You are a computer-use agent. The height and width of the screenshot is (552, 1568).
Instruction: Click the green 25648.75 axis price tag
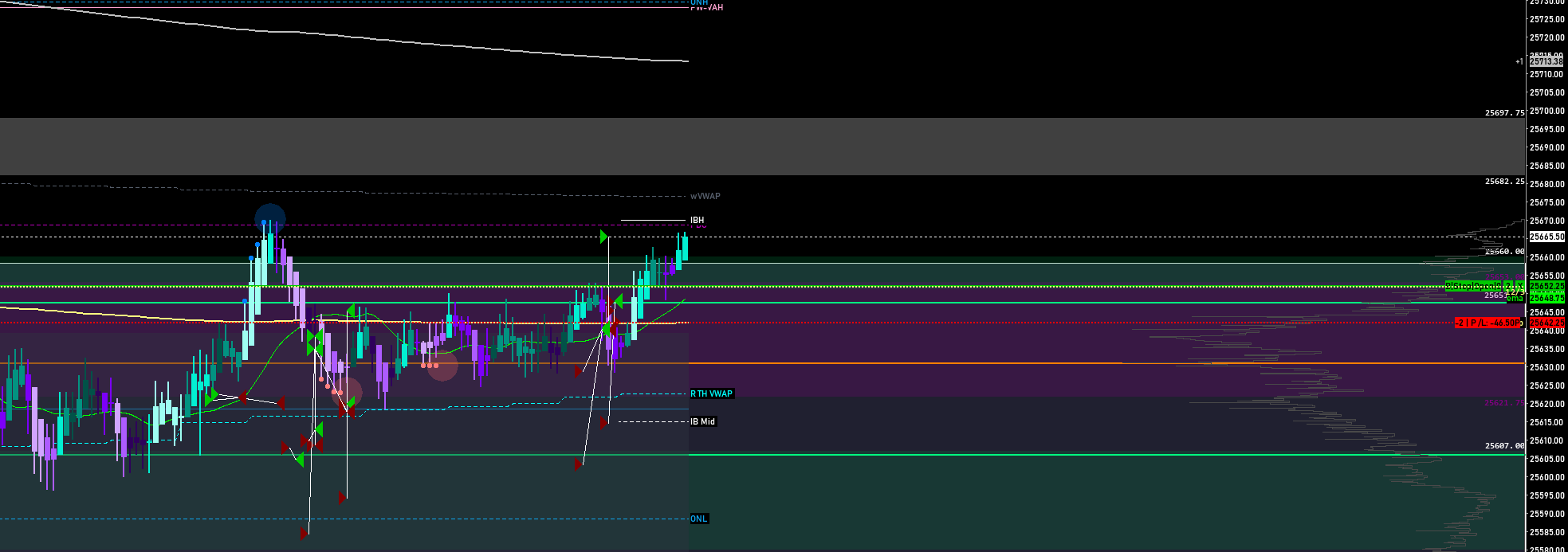[x=1547, y=298]
